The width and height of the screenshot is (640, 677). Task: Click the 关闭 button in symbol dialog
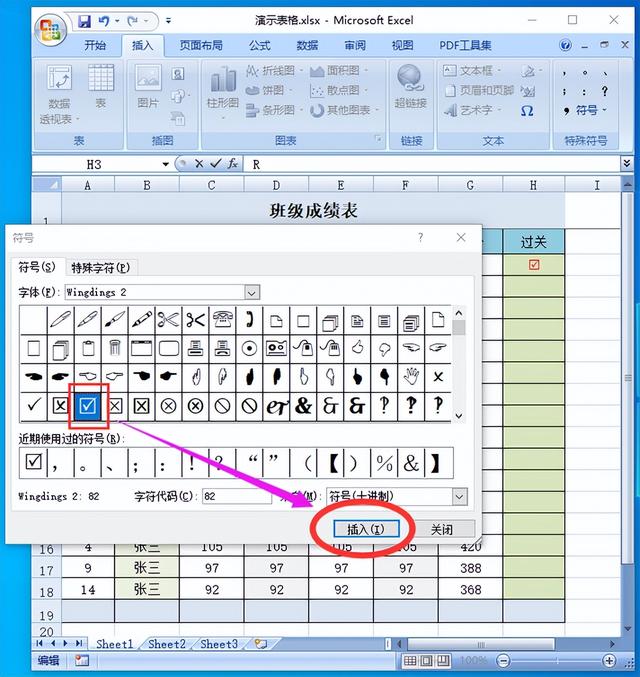tap(441, 529)
